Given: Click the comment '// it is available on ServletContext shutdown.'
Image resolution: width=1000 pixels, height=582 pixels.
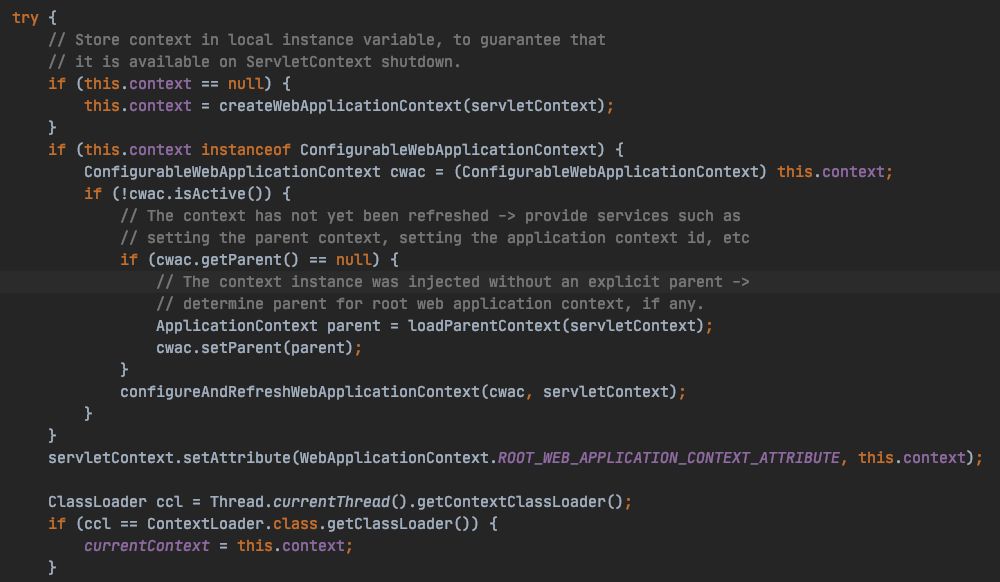Looking at the screenshot, I should [x=254, y=62].
